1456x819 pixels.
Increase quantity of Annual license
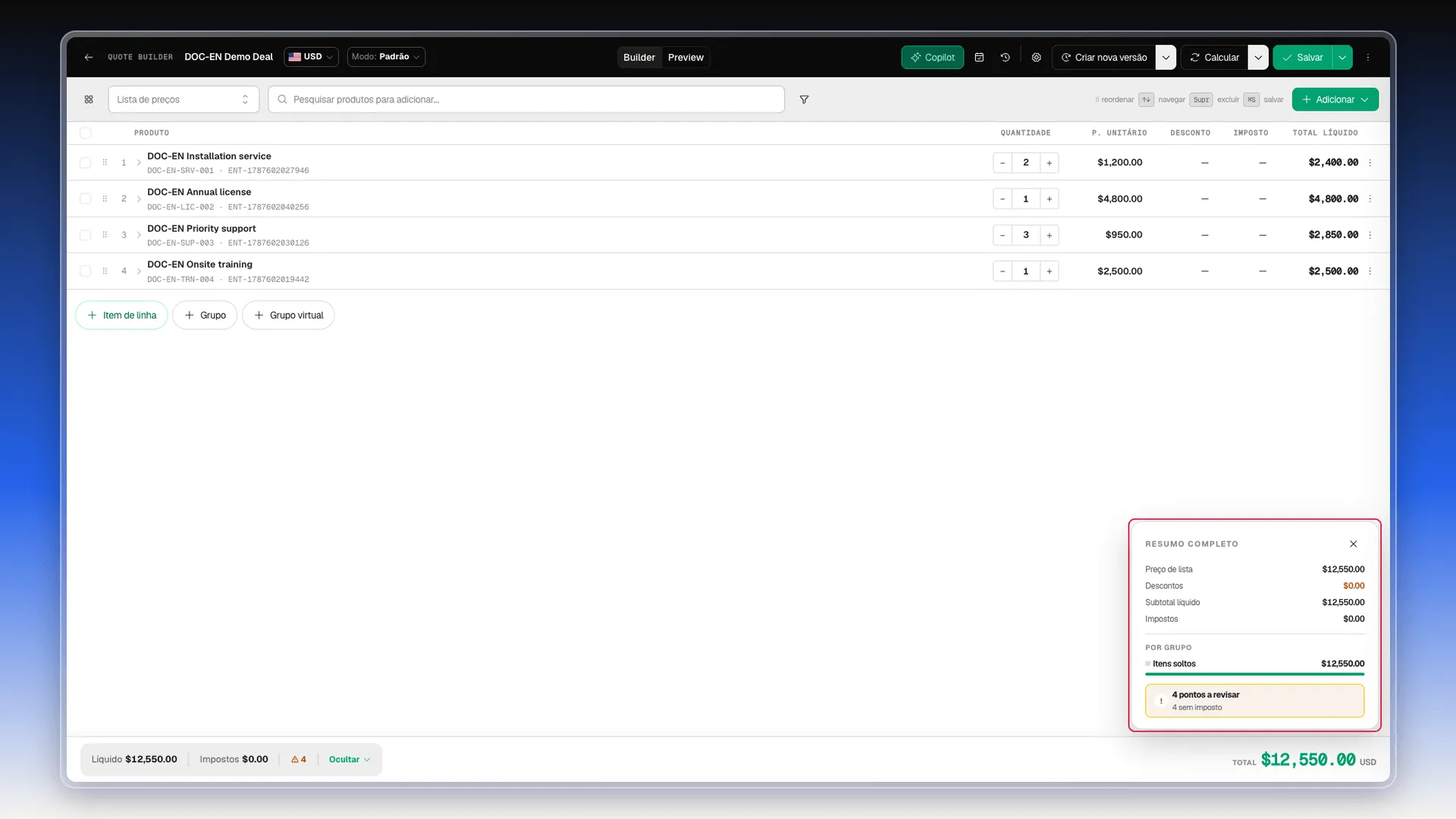[1049, 199]
